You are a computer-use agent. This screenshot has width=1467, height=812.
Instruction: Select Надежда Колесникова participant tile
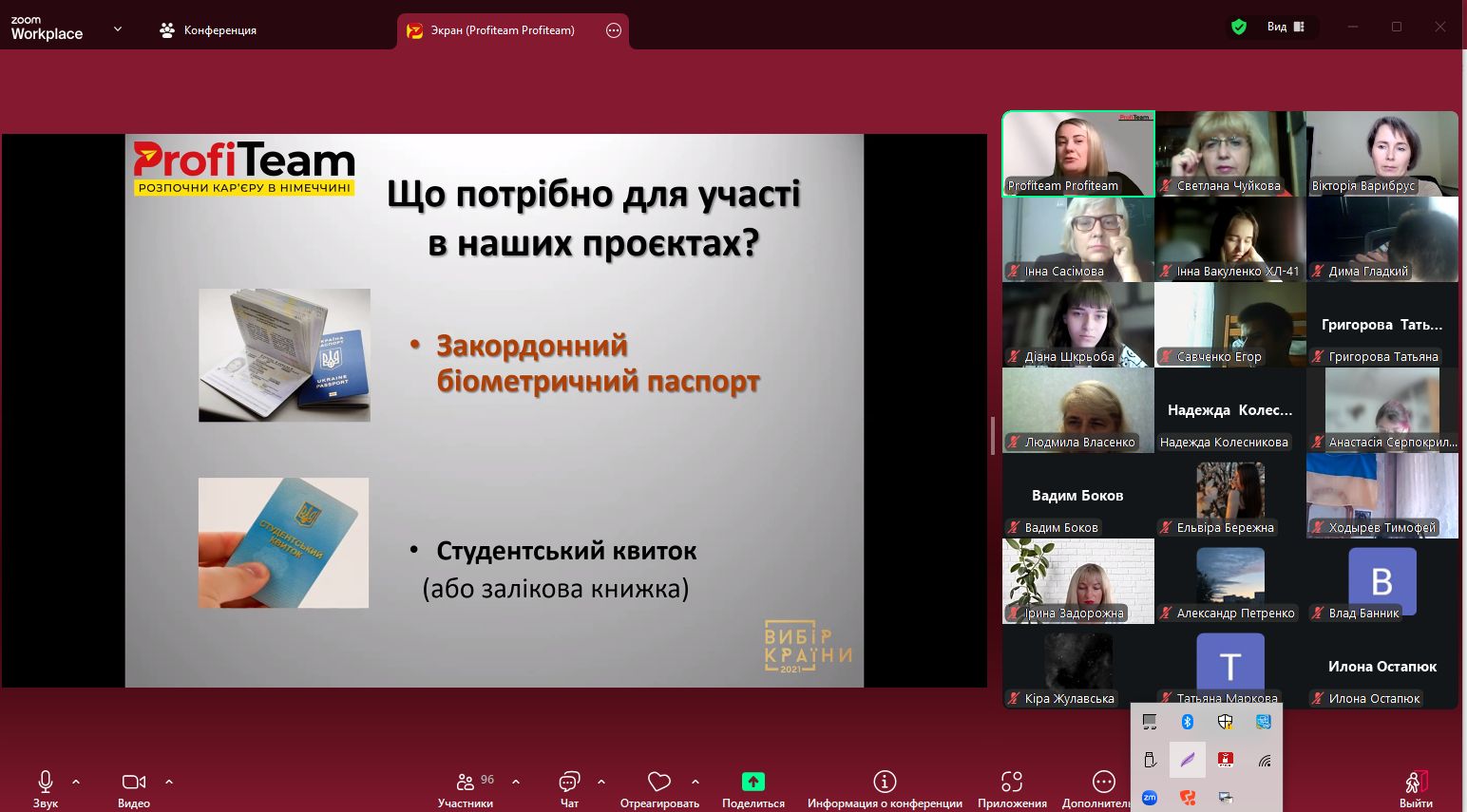point(1230,410)
